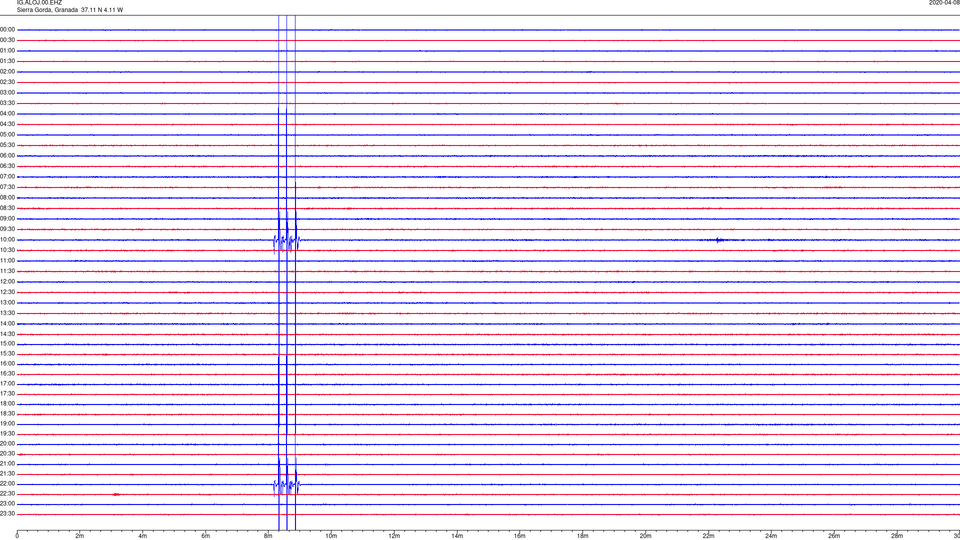Select the 20:00 time label
This screenshot has width=960, height=540.
7,443
